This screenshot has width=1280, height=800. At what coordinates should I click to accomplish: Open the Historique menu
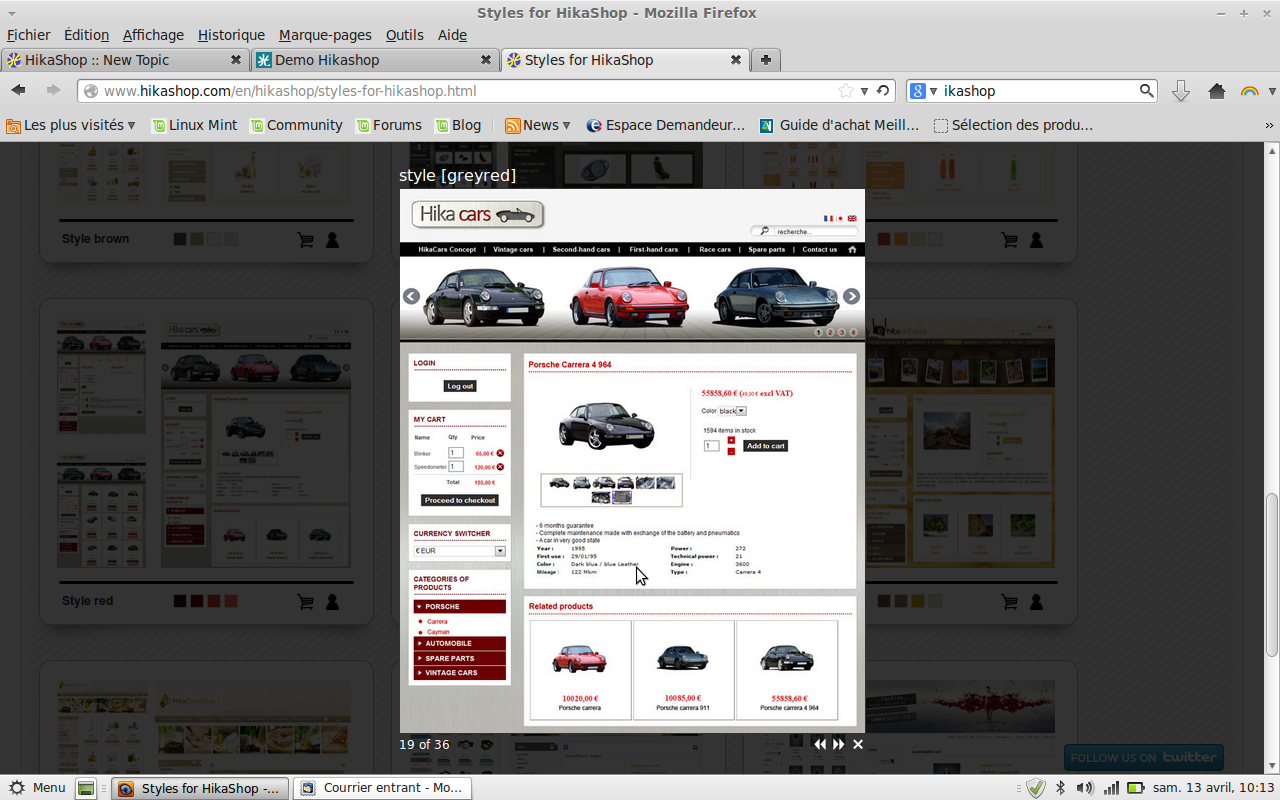[231, 35]
